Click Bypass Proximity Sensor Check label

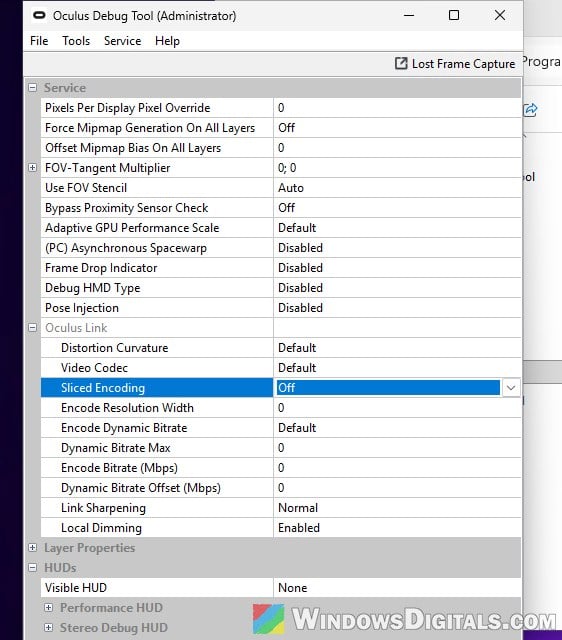coord(127,208)
